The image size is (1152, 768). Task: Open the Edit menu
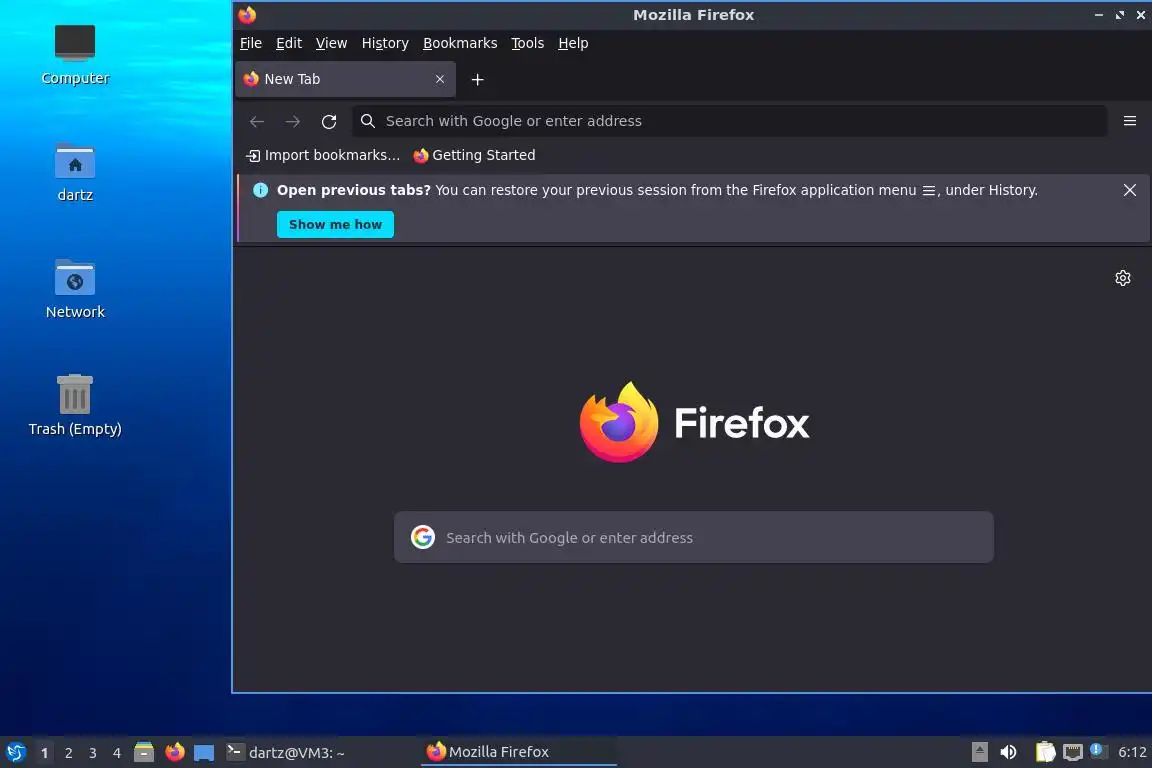pos(289,43)
